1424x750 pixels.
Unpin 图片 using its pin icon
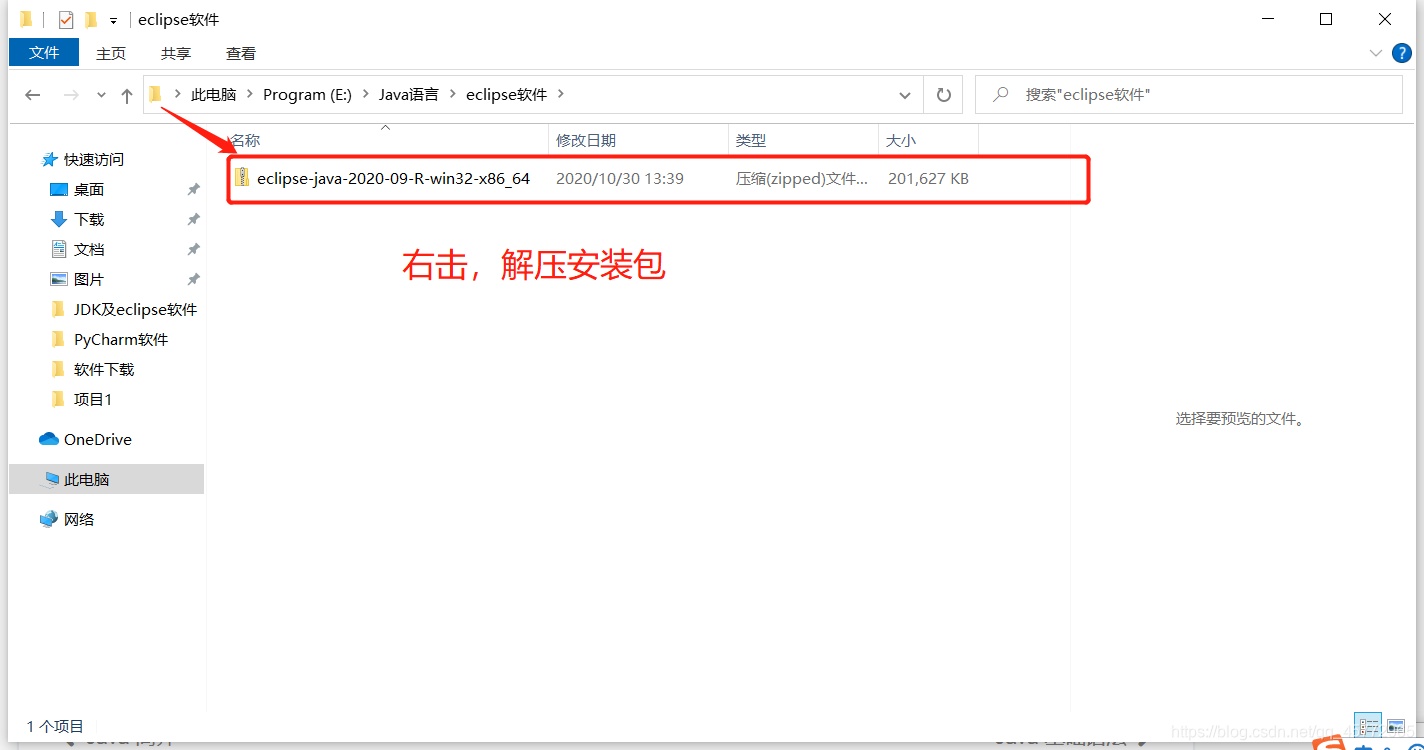pos(193,280)
